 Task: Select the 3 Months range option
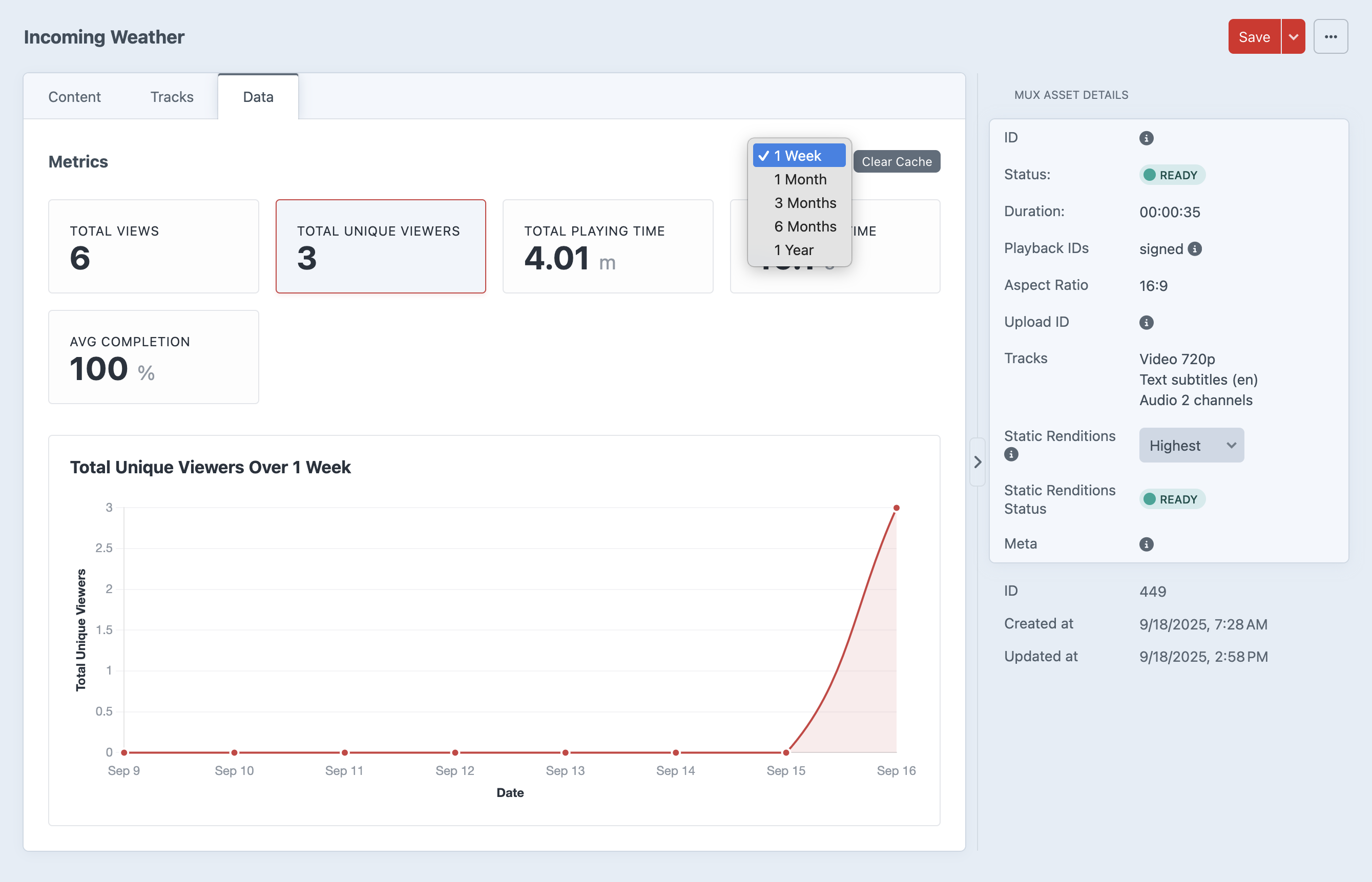(x=804, y=203)
